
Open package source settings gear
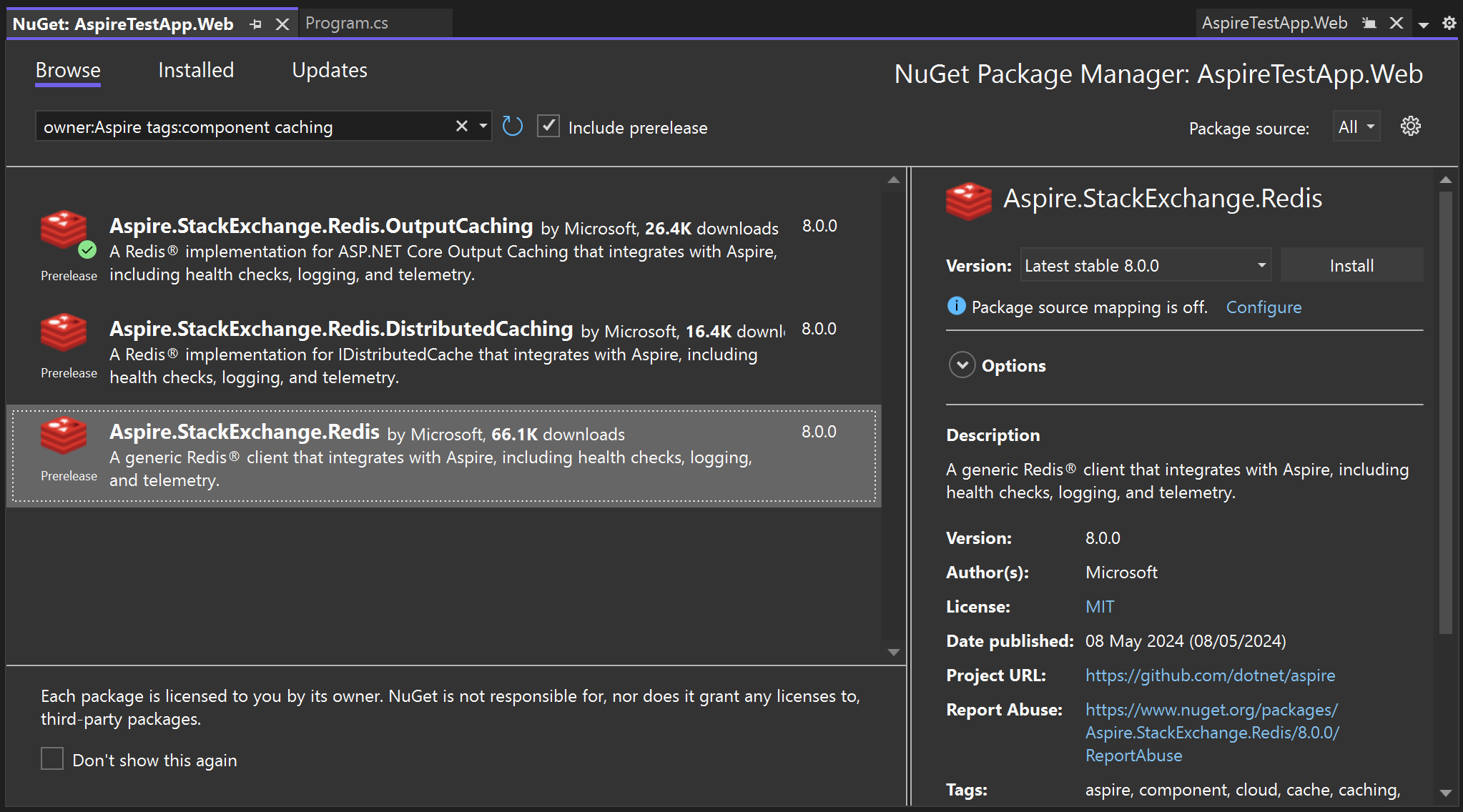tap(1410, 127)
